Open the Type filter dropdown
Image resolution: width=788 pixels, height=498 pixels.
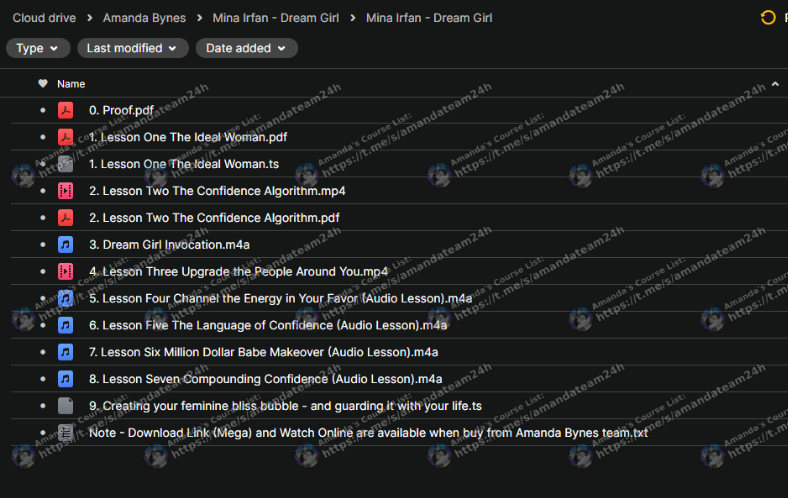click(38, 48)
